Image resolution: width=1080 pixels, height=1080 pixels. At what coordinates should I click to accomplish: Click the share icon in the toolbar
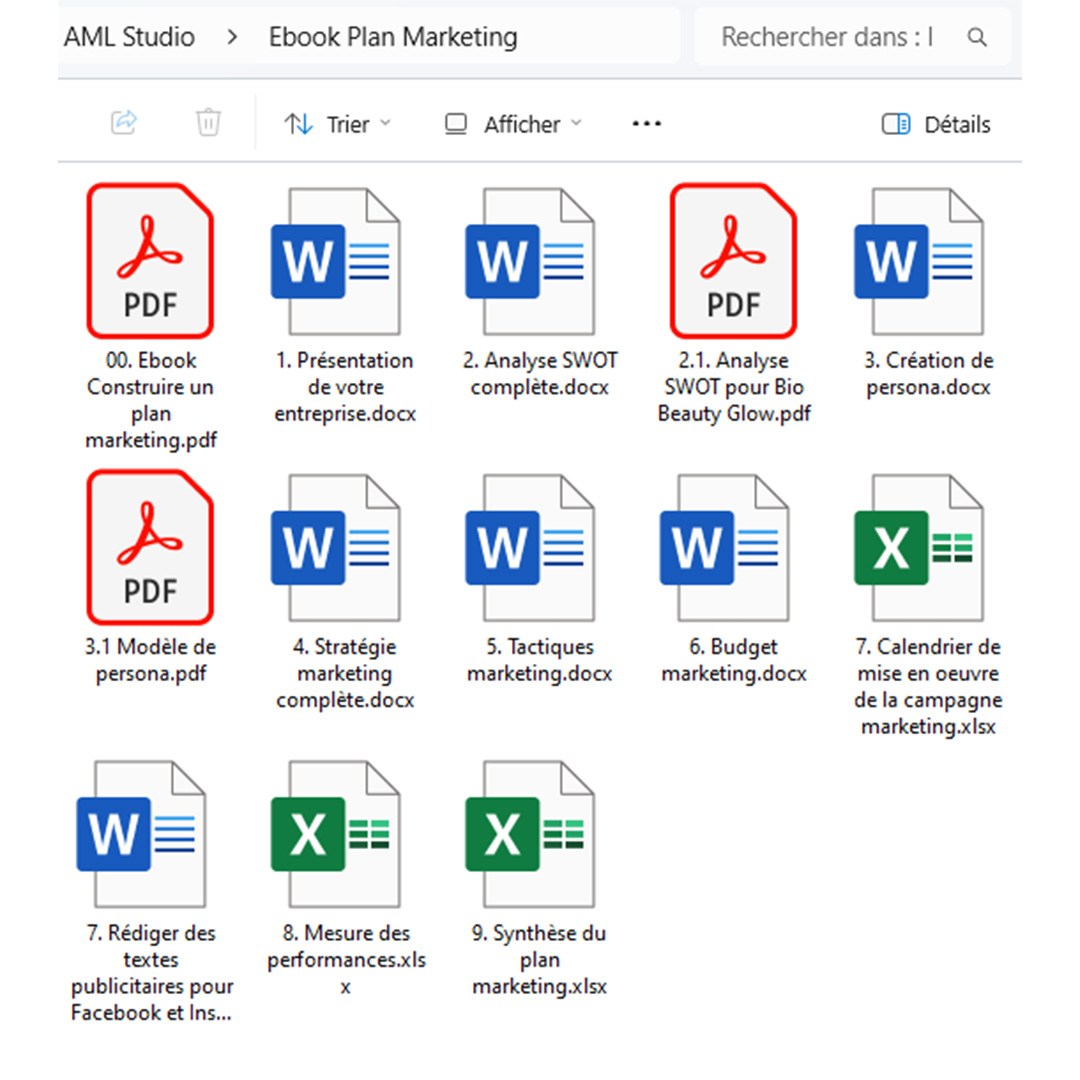point(124,123)
